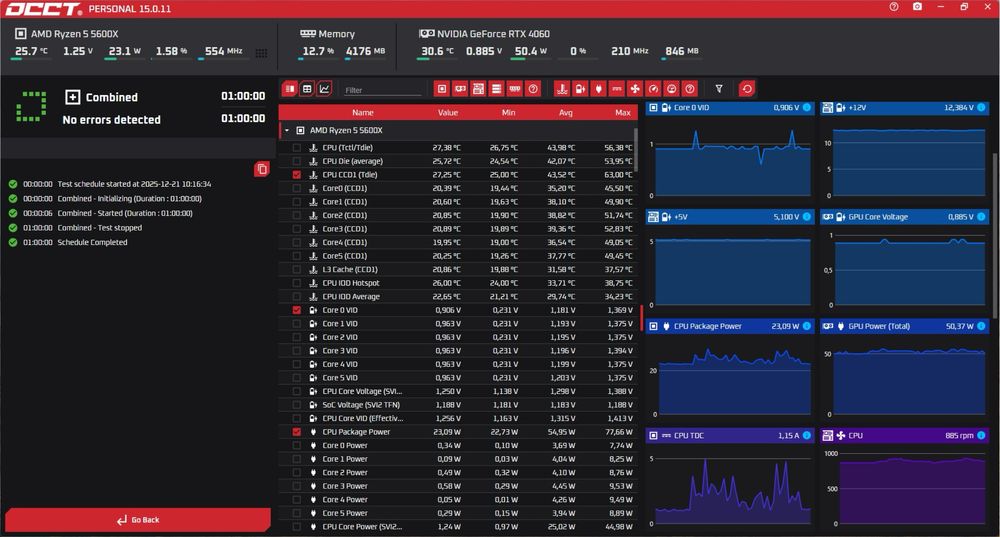Uncheck CPU CCD1 (Tdie) graph checkbox
This screenshot has width=1000, height=537.
pyautogui.click(x=297, y=175)
